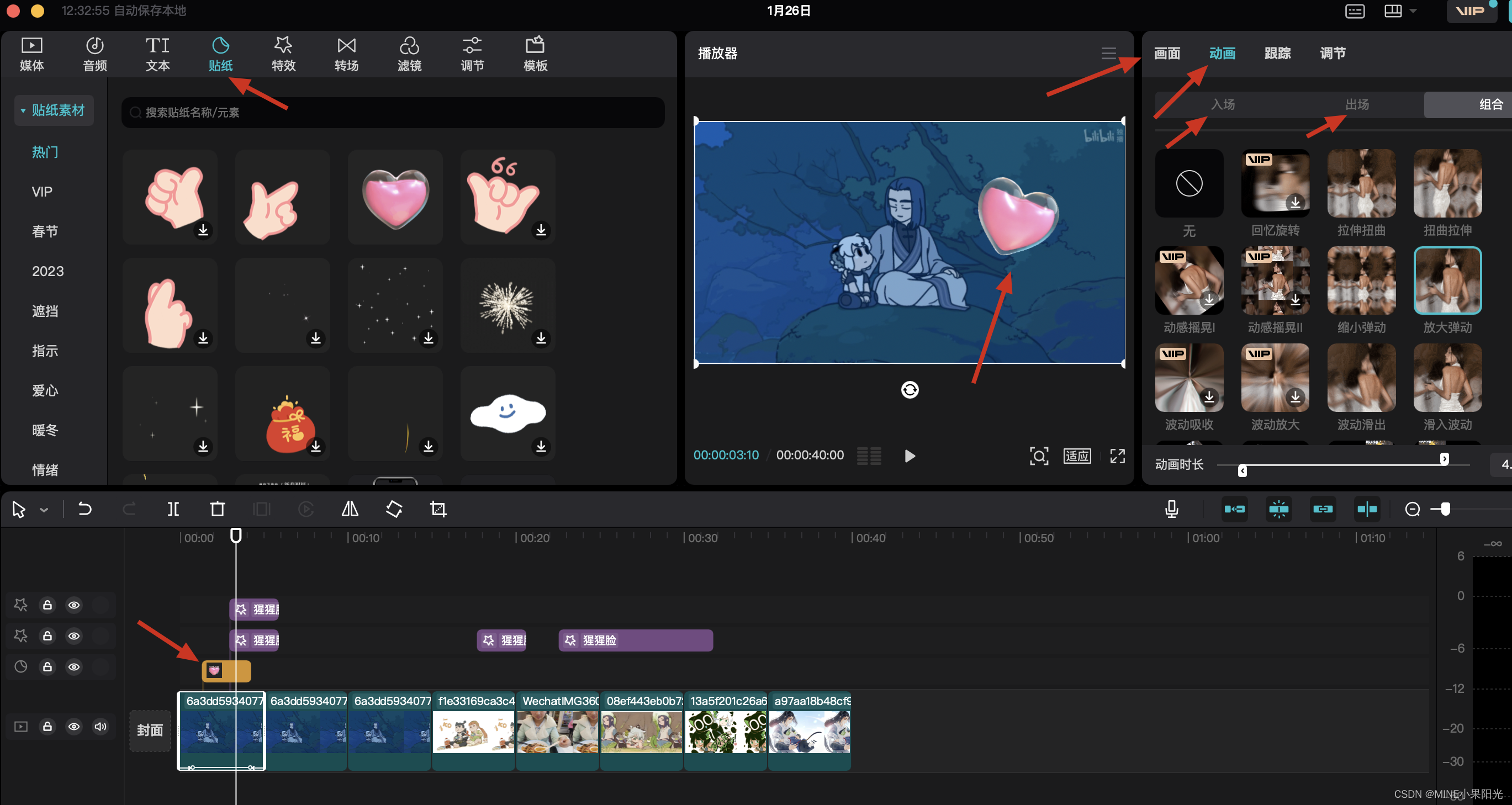
Task: Collapse the 贴纸素材 category expander
Action: coord(23,110)
